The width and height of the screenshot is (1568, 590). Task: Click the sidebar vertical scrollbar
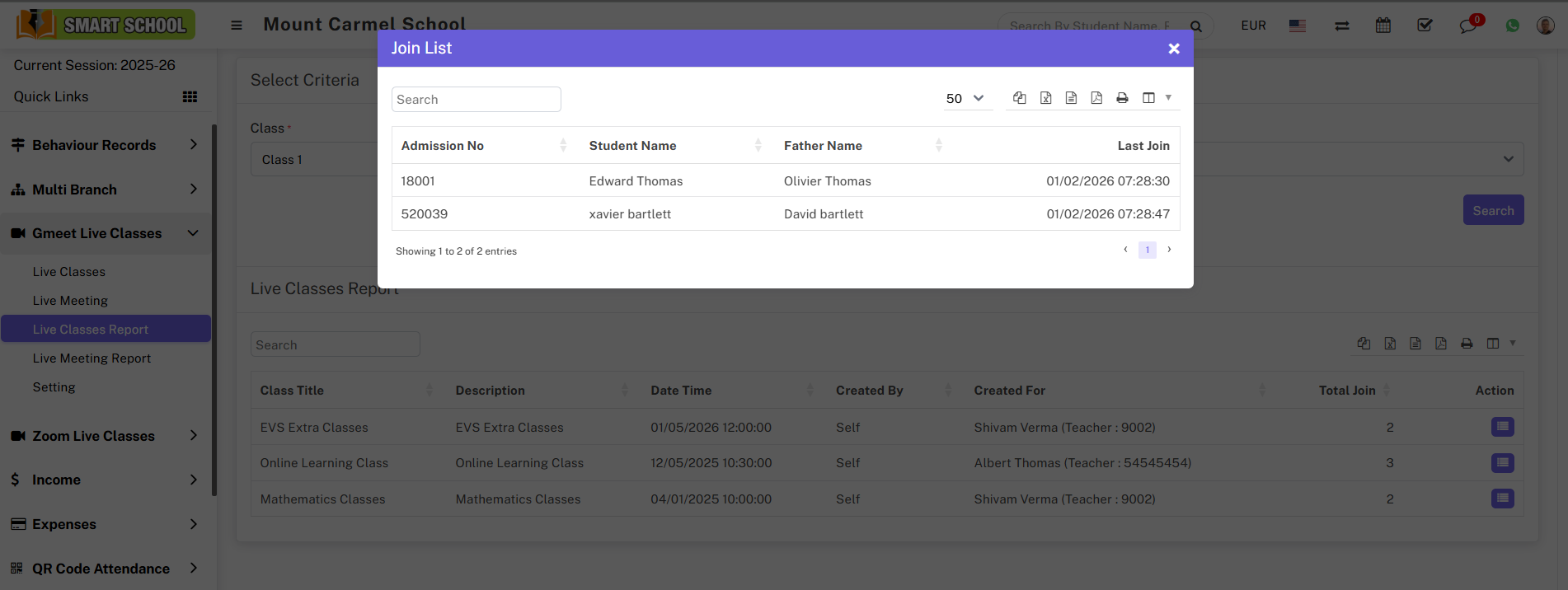coord(214,310)
